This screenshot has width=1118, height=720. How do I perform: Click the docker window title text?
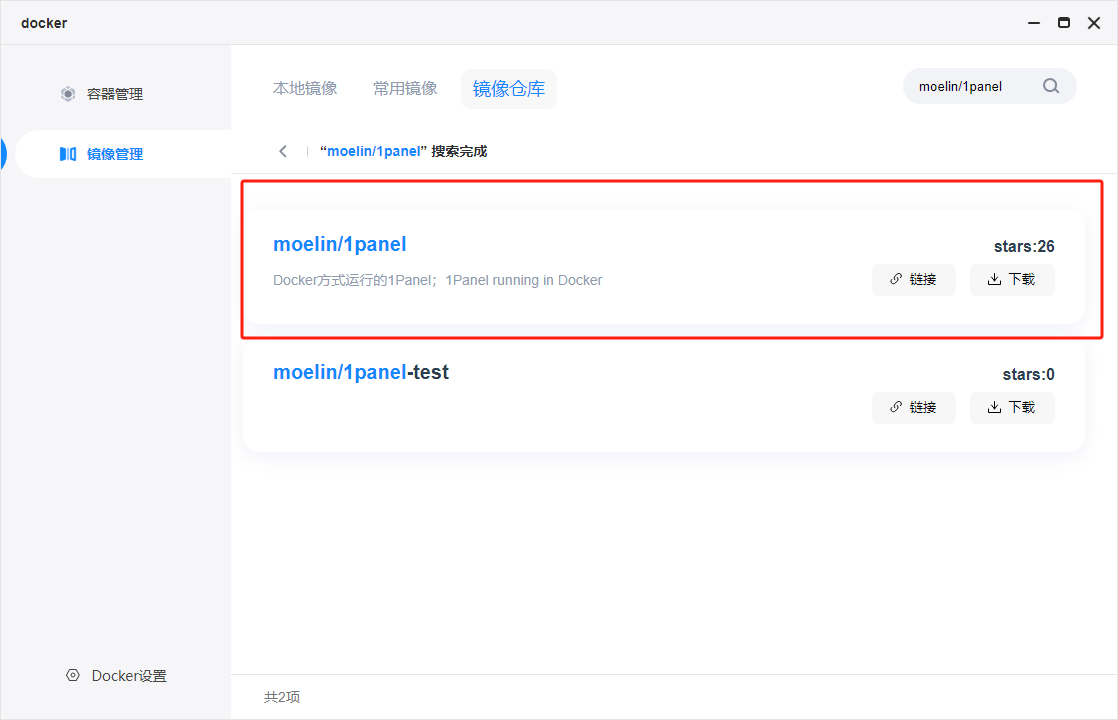pyautogui.click(x=44, y=23)
